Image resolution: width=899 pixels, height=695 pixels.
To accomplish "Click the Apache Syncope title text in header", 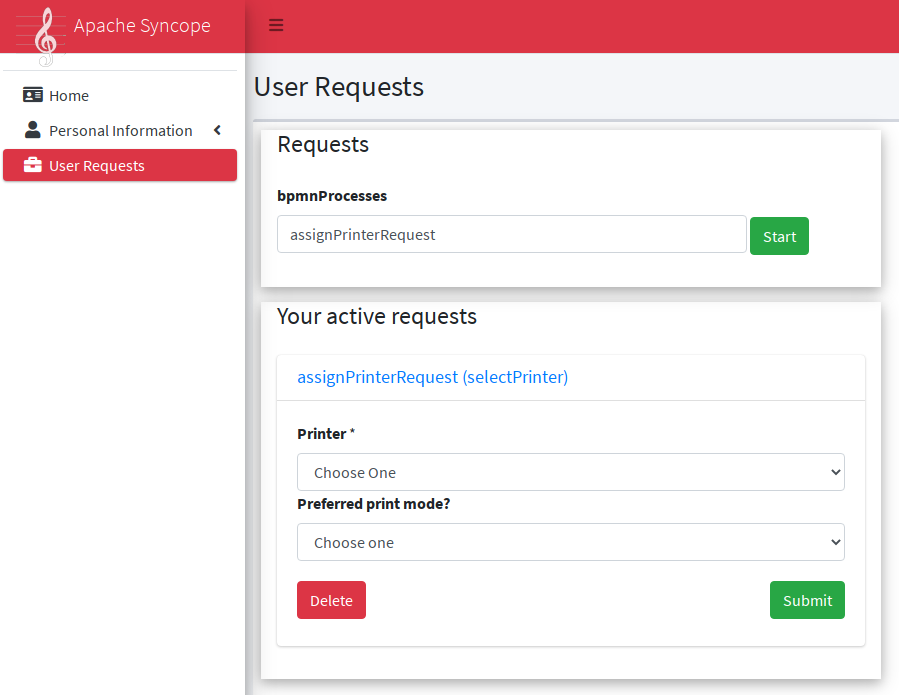I will click(141, 26).
